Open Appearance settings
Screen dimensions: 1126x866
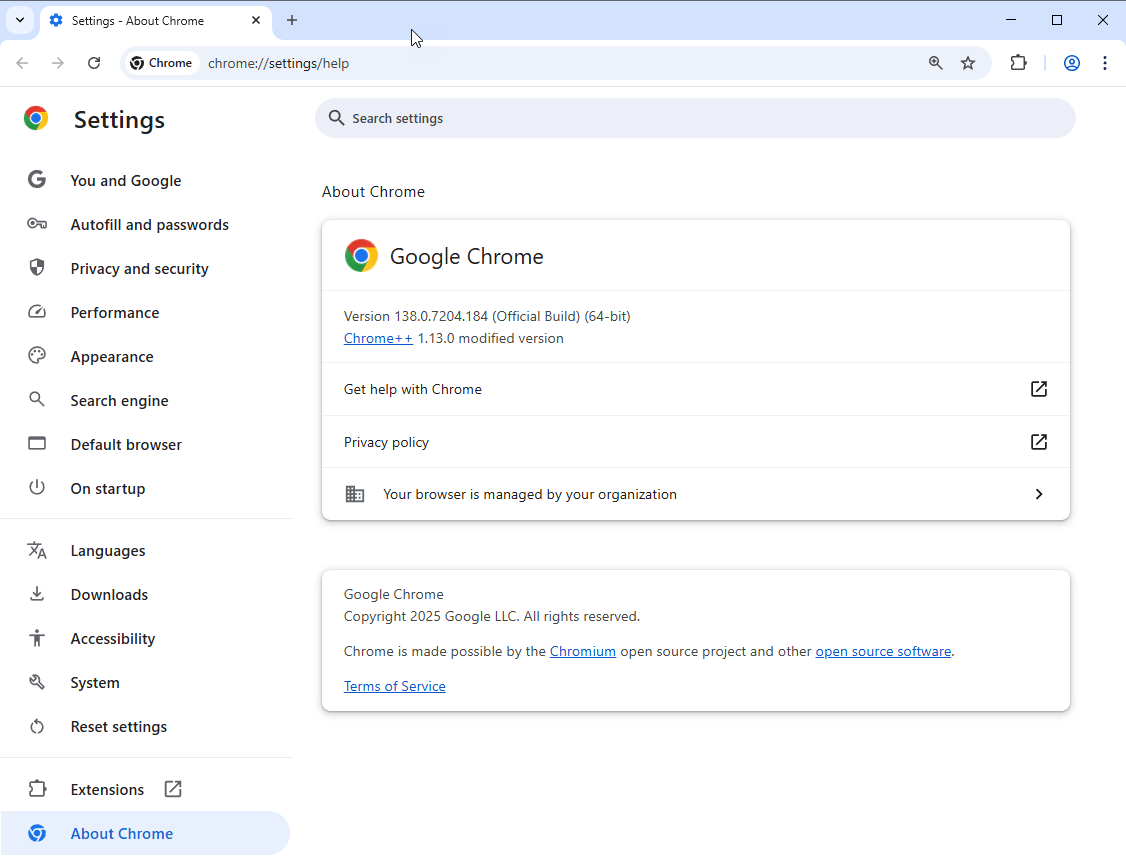(x=112, y=357)
